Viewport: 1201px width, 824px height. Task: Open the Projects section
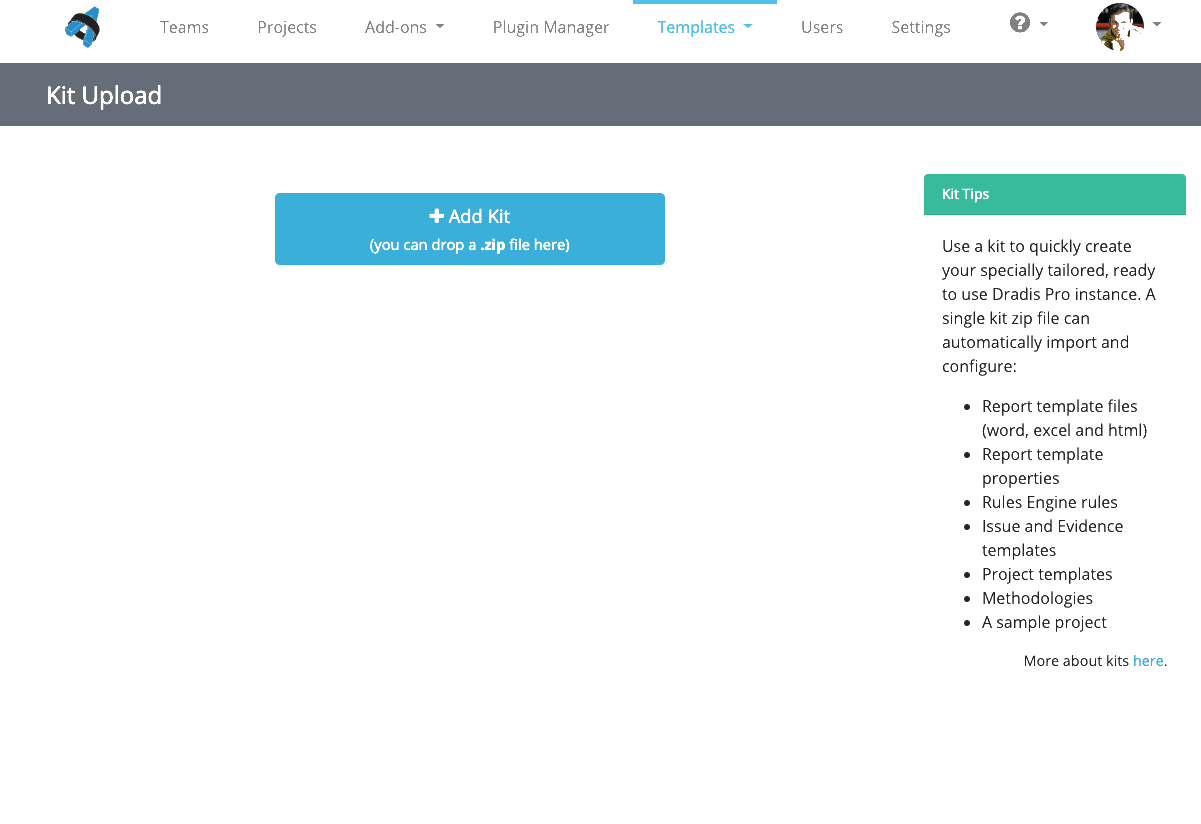[286, 27]
